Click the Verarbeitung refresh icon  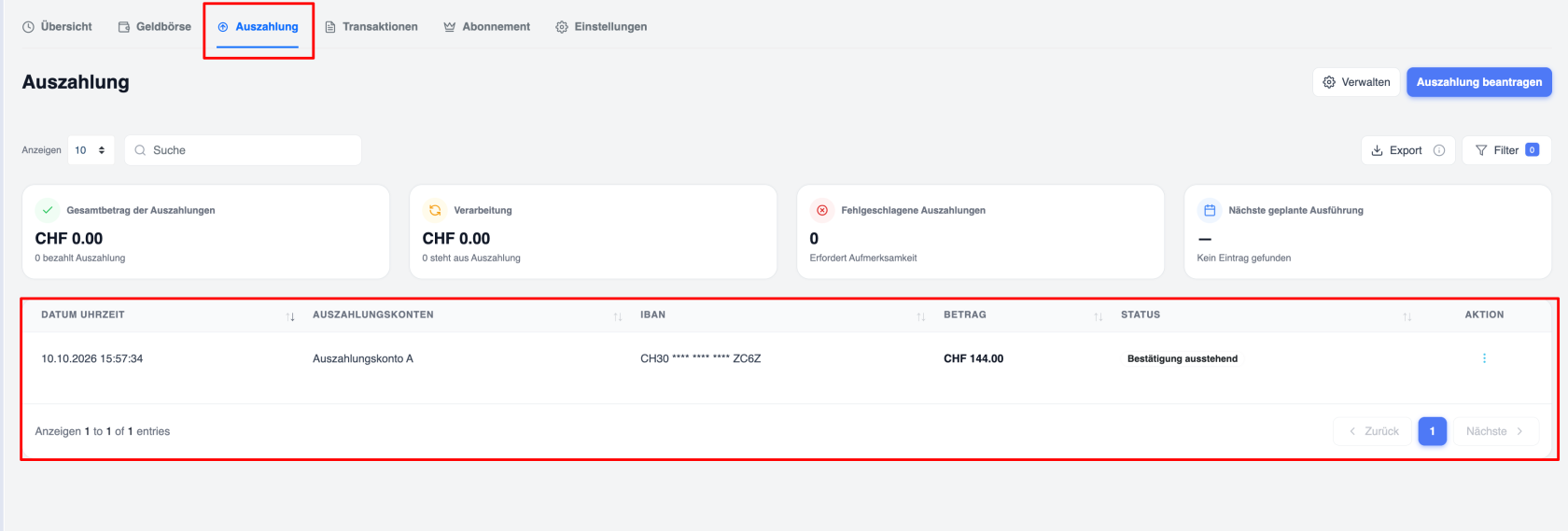click(x=435, y=210)
